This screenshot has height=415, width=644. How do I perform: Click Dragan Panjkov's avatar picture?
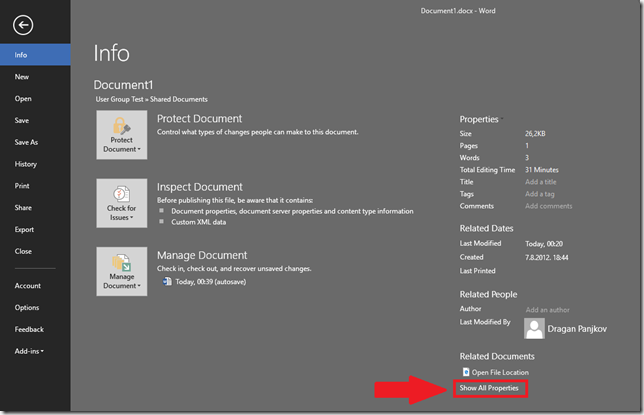coord(534,328)
